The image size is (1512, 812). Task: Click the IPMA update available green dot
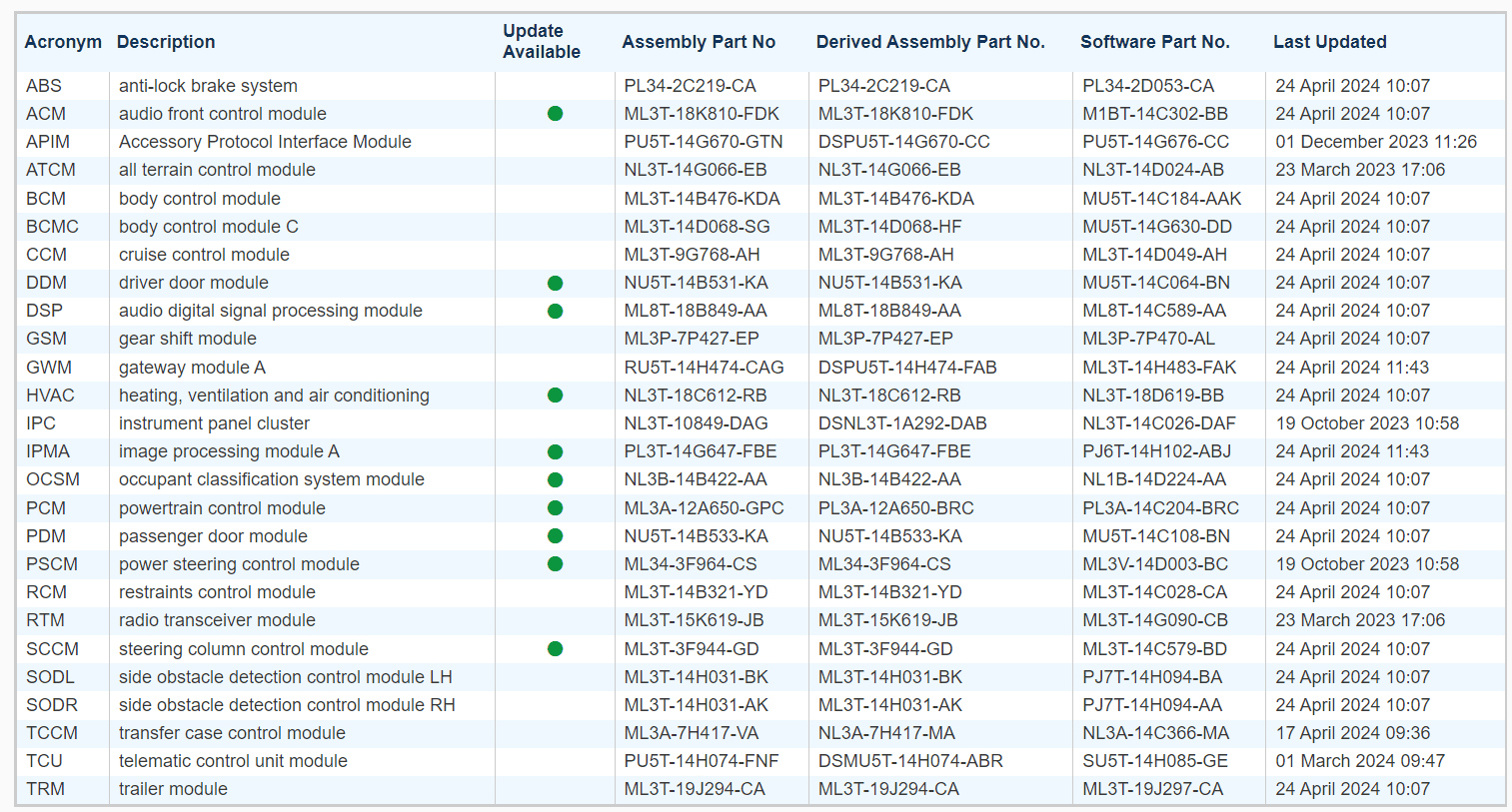555,451
